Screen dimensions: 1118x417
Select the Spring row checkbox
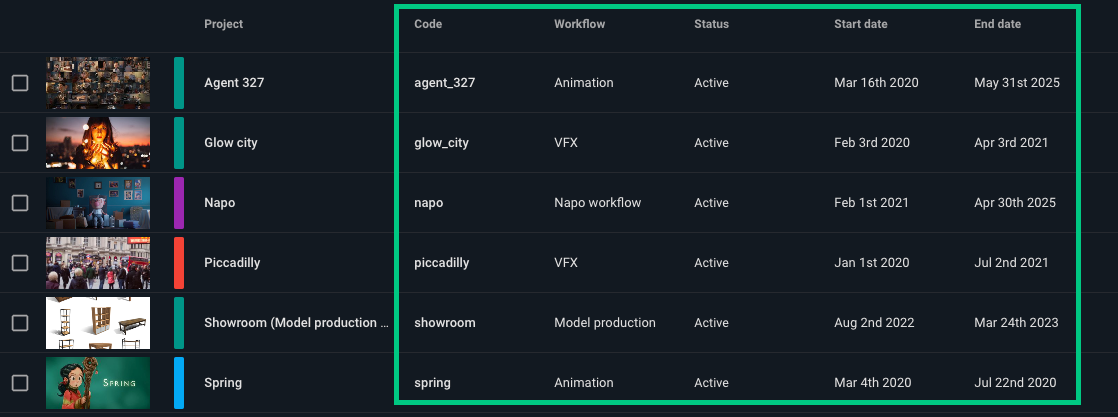coord(20,383)
